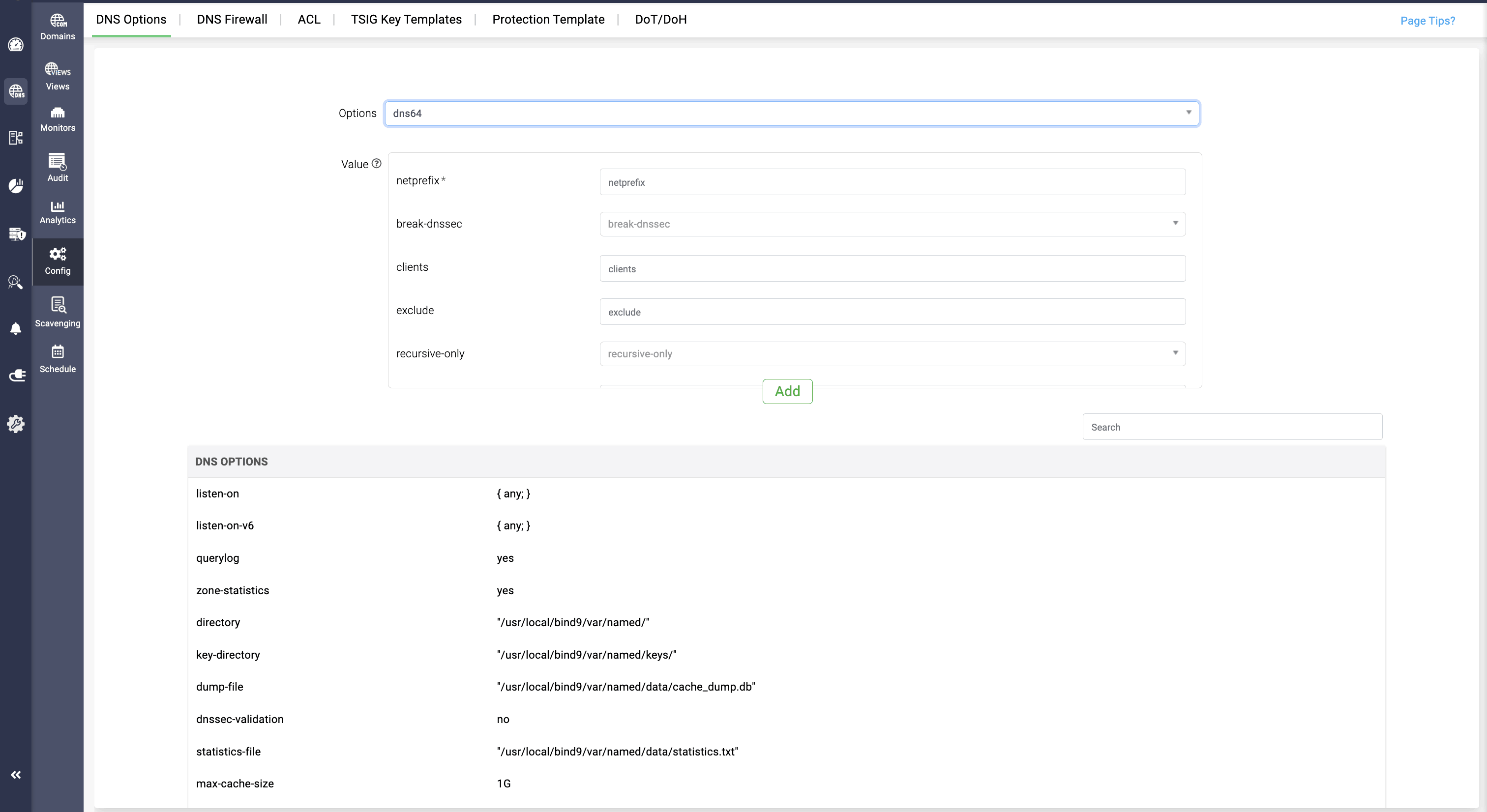The image size is (1487, 812).
Task: Click the green Add button
Action: pyautogui.click(x=787, y=391)
